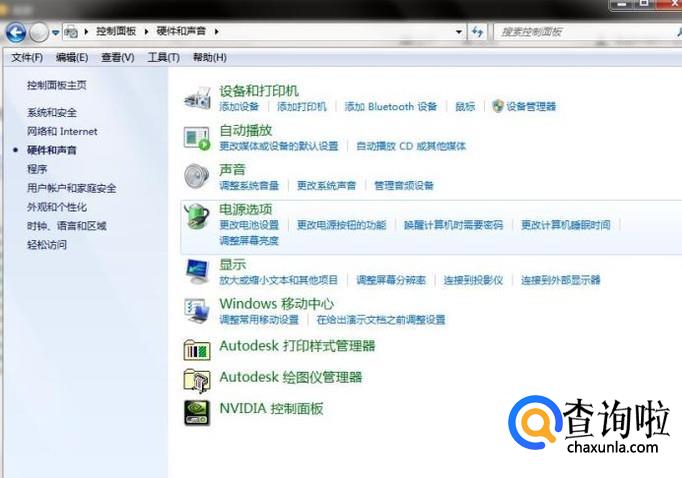This screenshot has height=478, width=682.
Task: Open 外观和个性化 in sidebar
Action: tap(57, 207)
